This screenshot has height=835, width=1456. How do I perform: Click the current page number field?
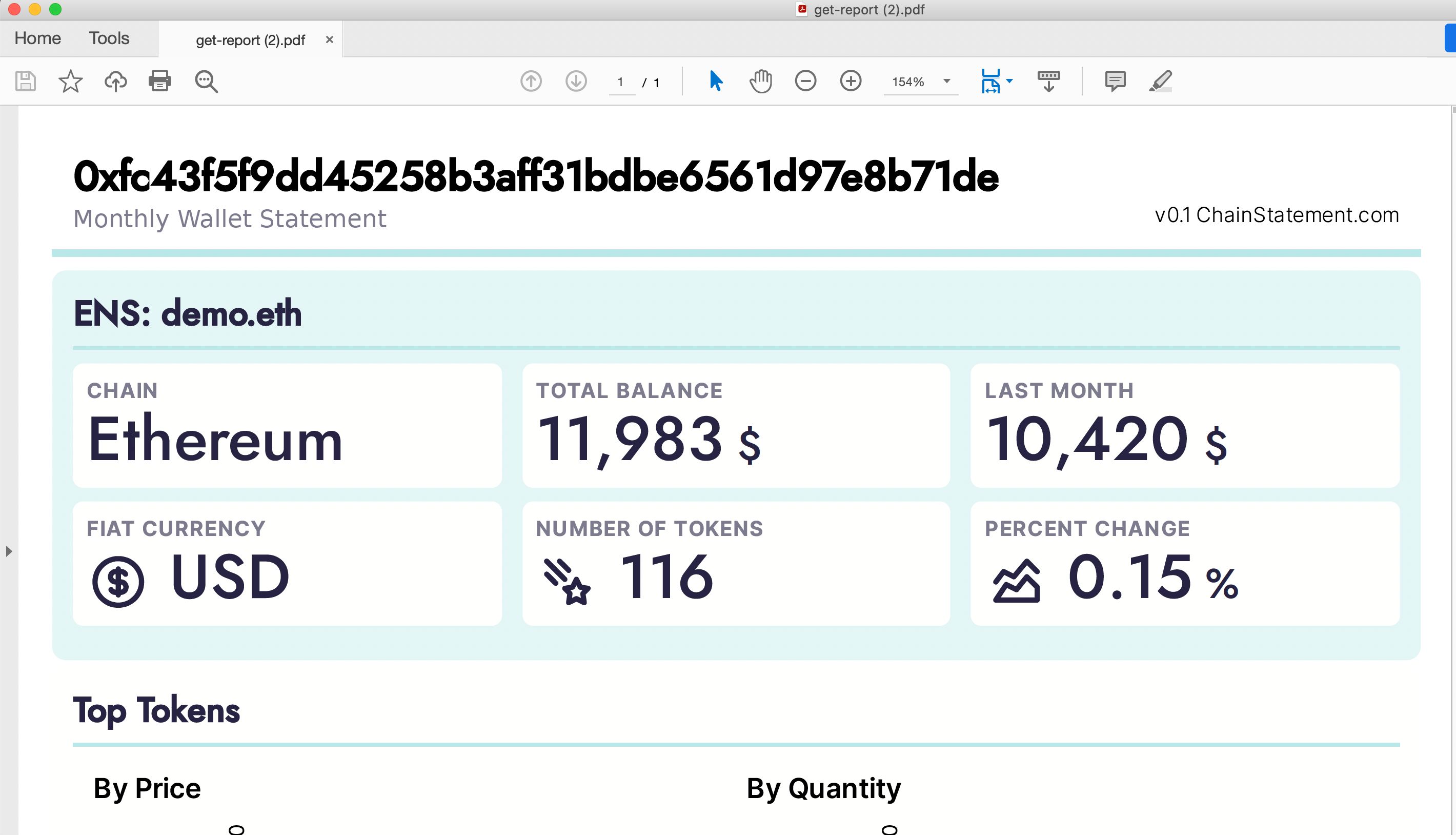(621, 82)
